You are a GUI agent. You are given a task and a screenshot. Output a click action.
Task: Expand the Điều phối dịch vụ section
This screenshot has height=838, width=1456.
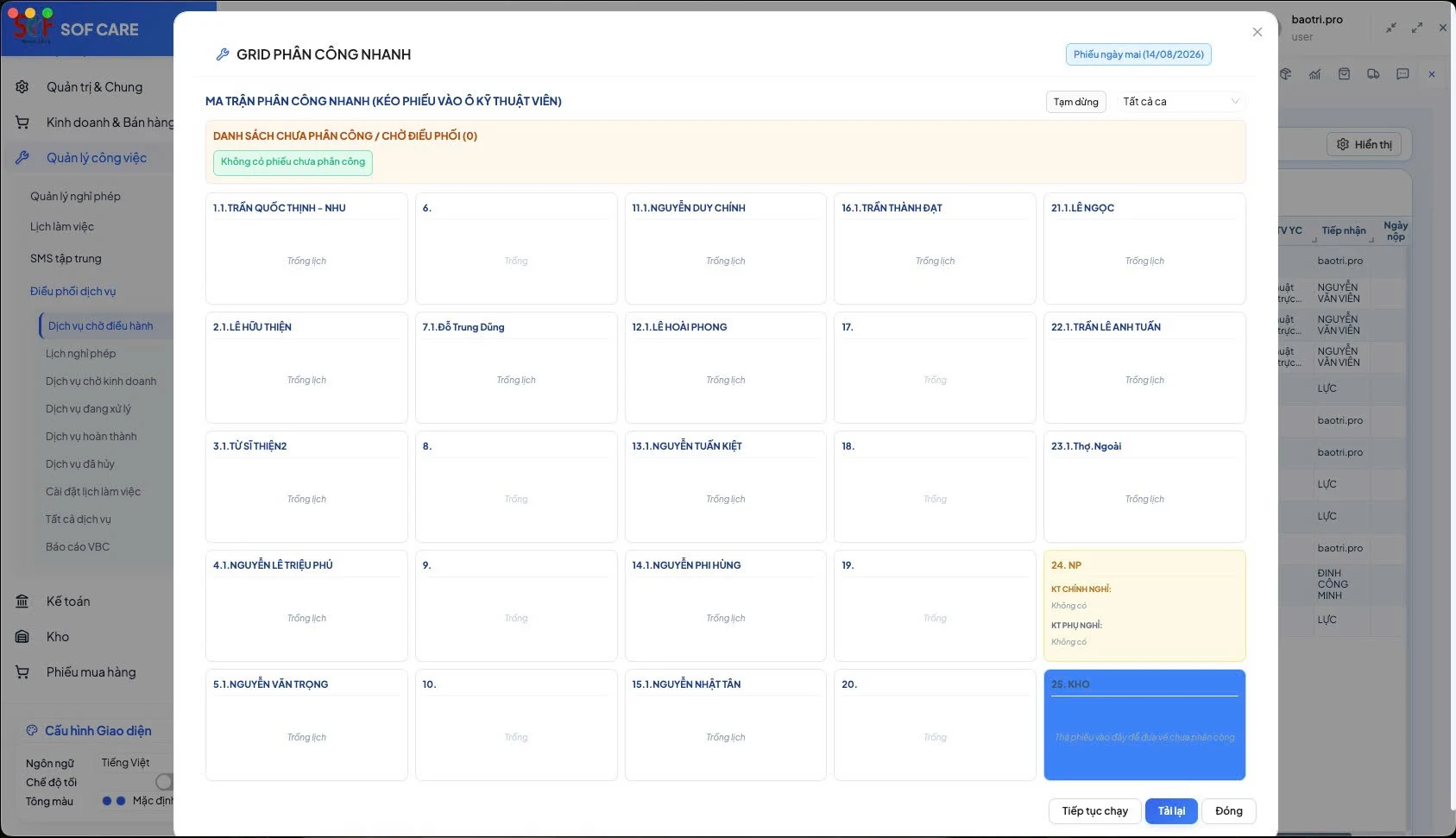pos(72,292)
